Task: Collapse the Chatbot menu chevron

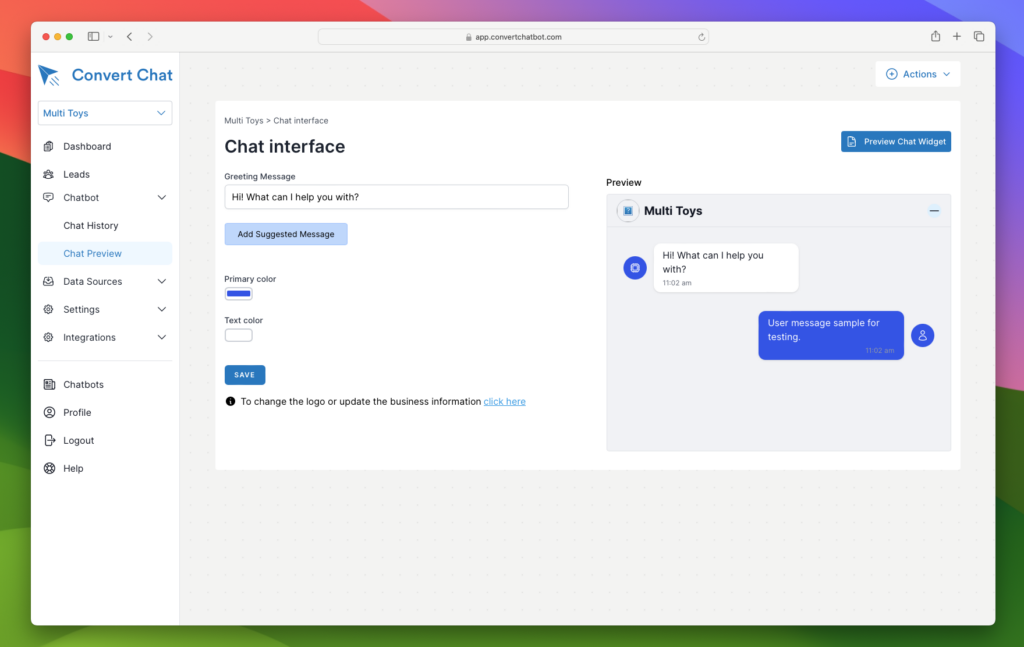Action: pos(161,197)
